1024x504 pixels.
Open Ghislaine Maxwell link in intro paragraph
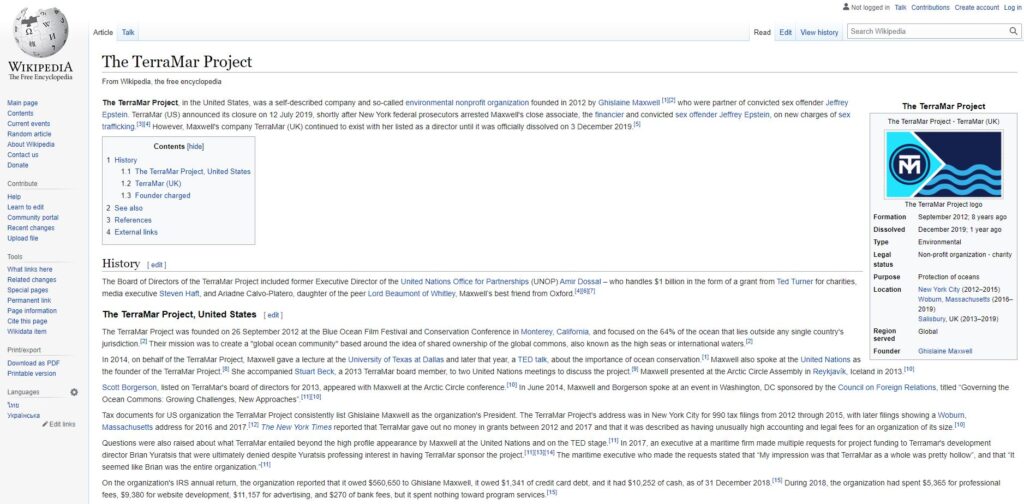coord(629,103)
